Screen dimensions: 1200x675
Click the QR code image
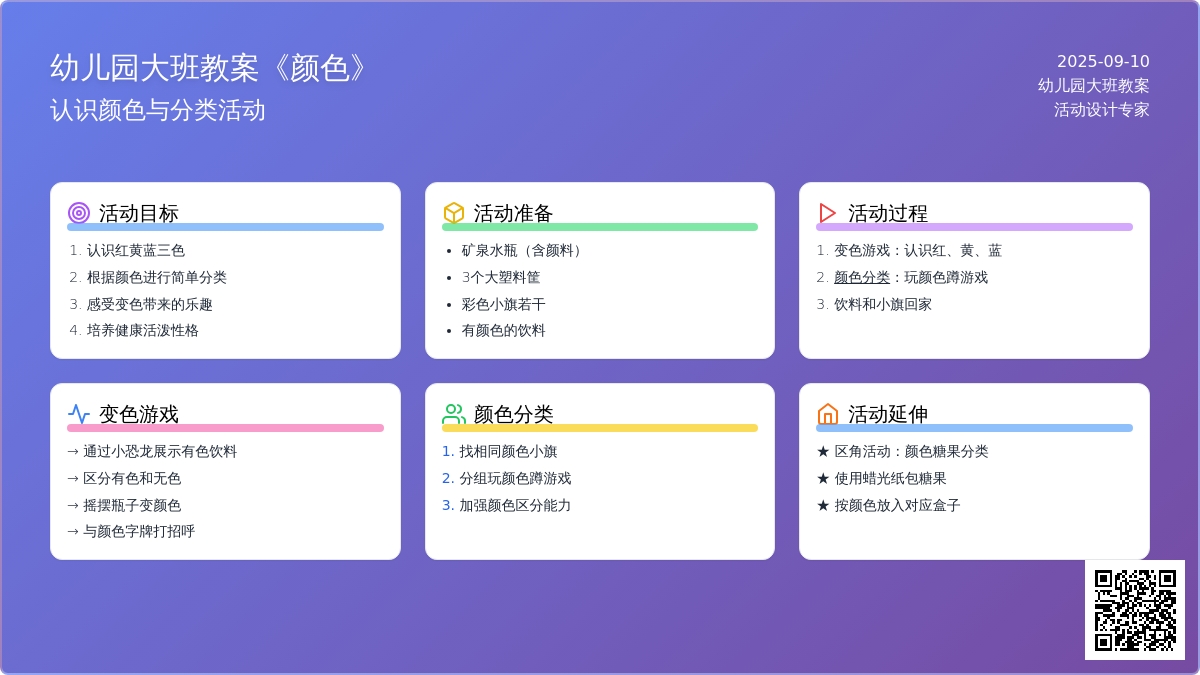click(x=1135, y=610)
